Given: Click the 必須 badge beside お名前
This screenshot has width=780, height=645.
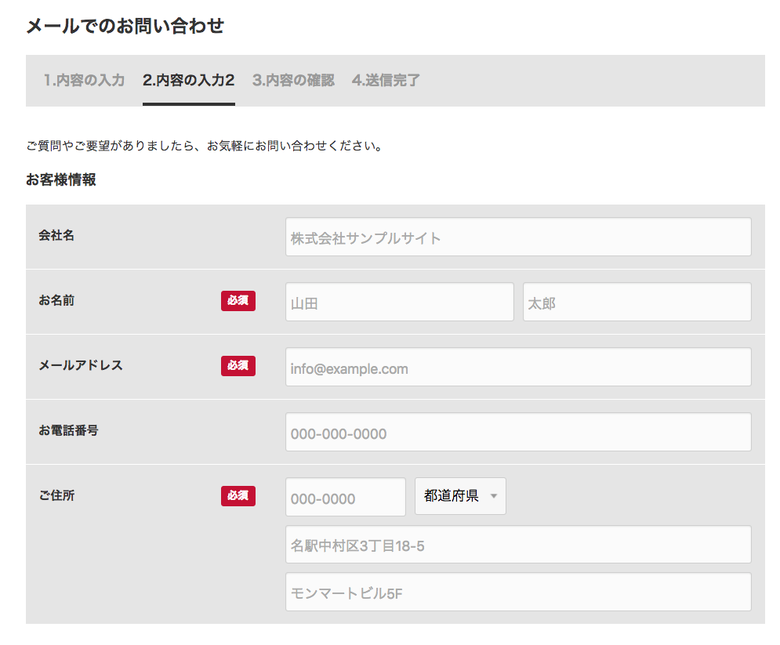Looking at the screenshot, I should coord(238,301).
